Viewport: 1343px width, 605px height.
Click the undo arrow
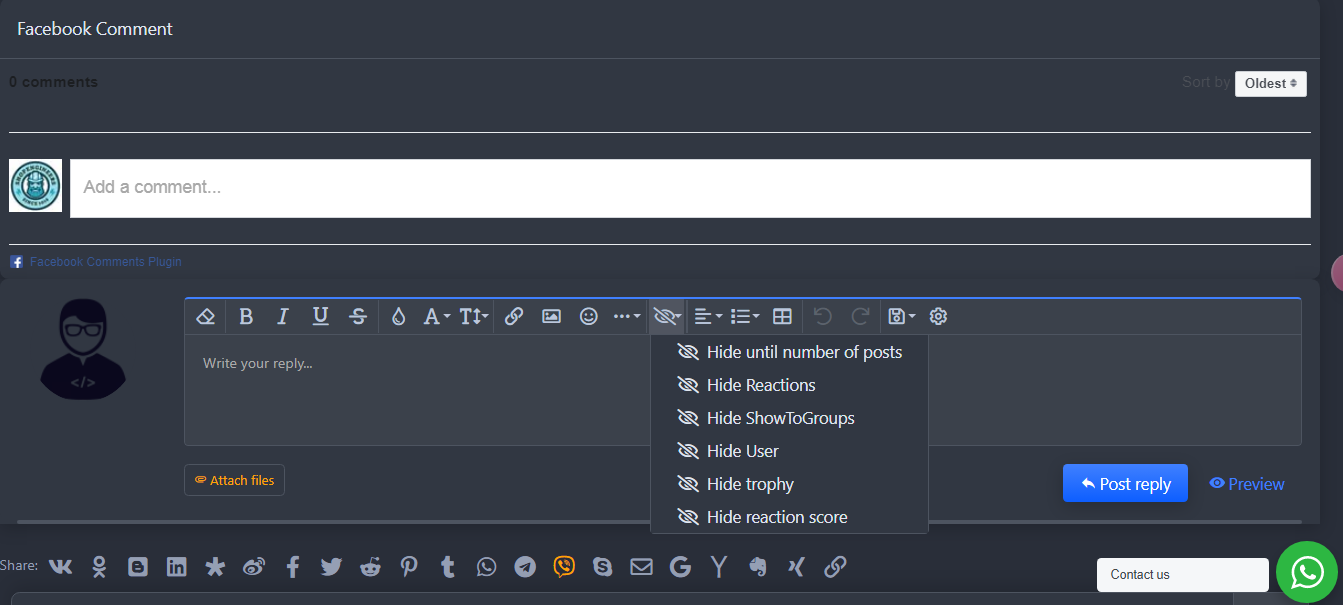[822, 316]
